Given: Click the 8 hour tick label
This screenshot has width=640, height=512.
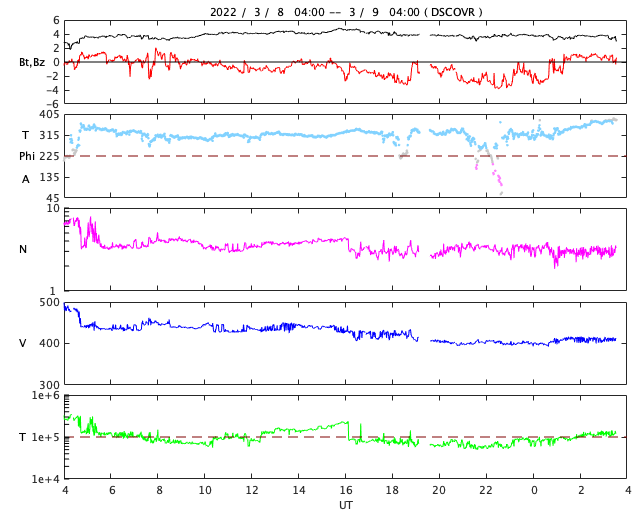Looking at the screenshot, I should click(x=159, y=490).
